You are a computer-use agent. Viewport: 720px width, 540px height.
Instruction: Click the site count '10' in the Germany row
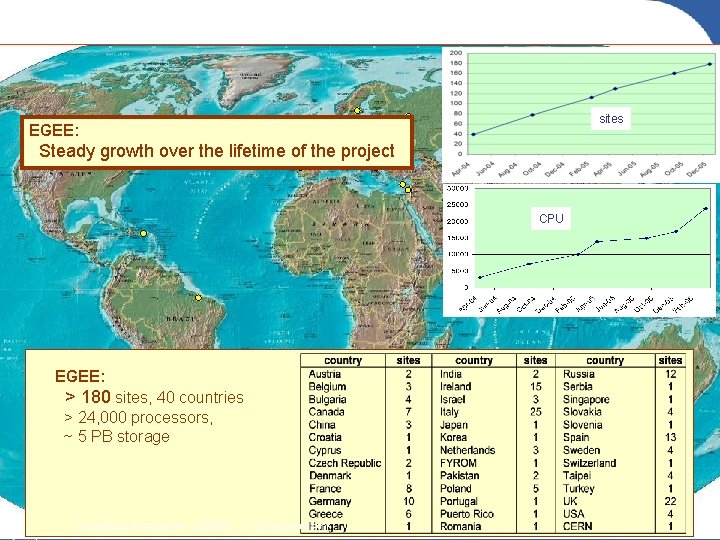tap(408, 501)
